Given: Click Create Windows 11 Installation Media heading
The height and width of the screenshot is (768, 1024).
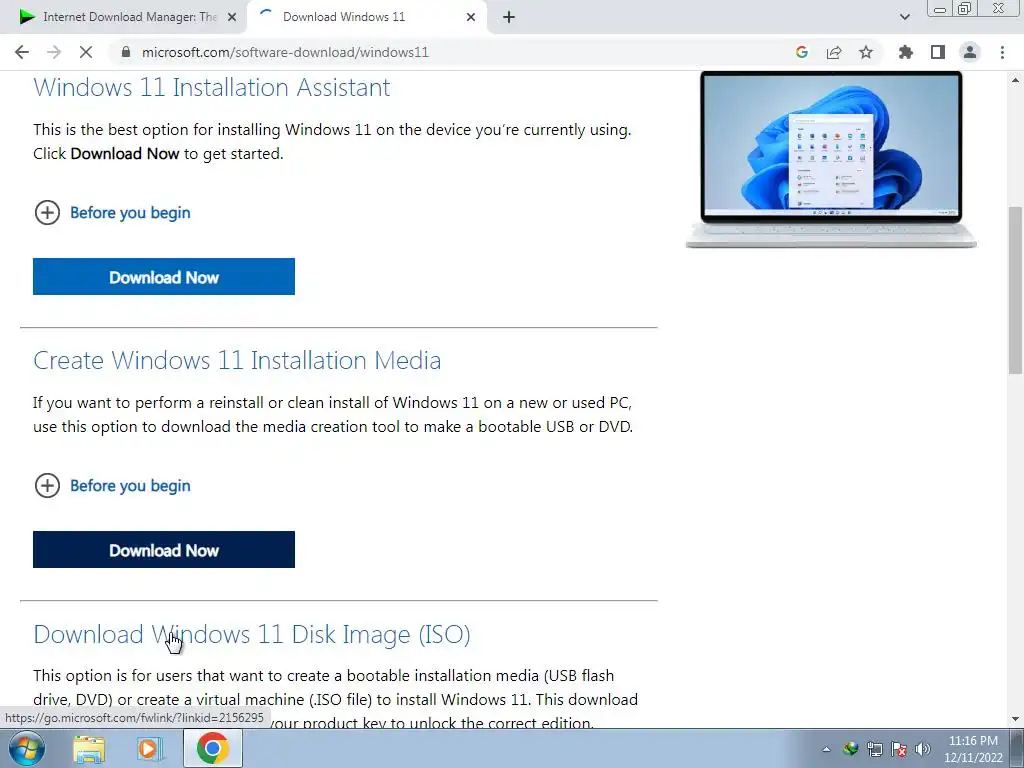Looking at the screenshot, I should (237, 360).
